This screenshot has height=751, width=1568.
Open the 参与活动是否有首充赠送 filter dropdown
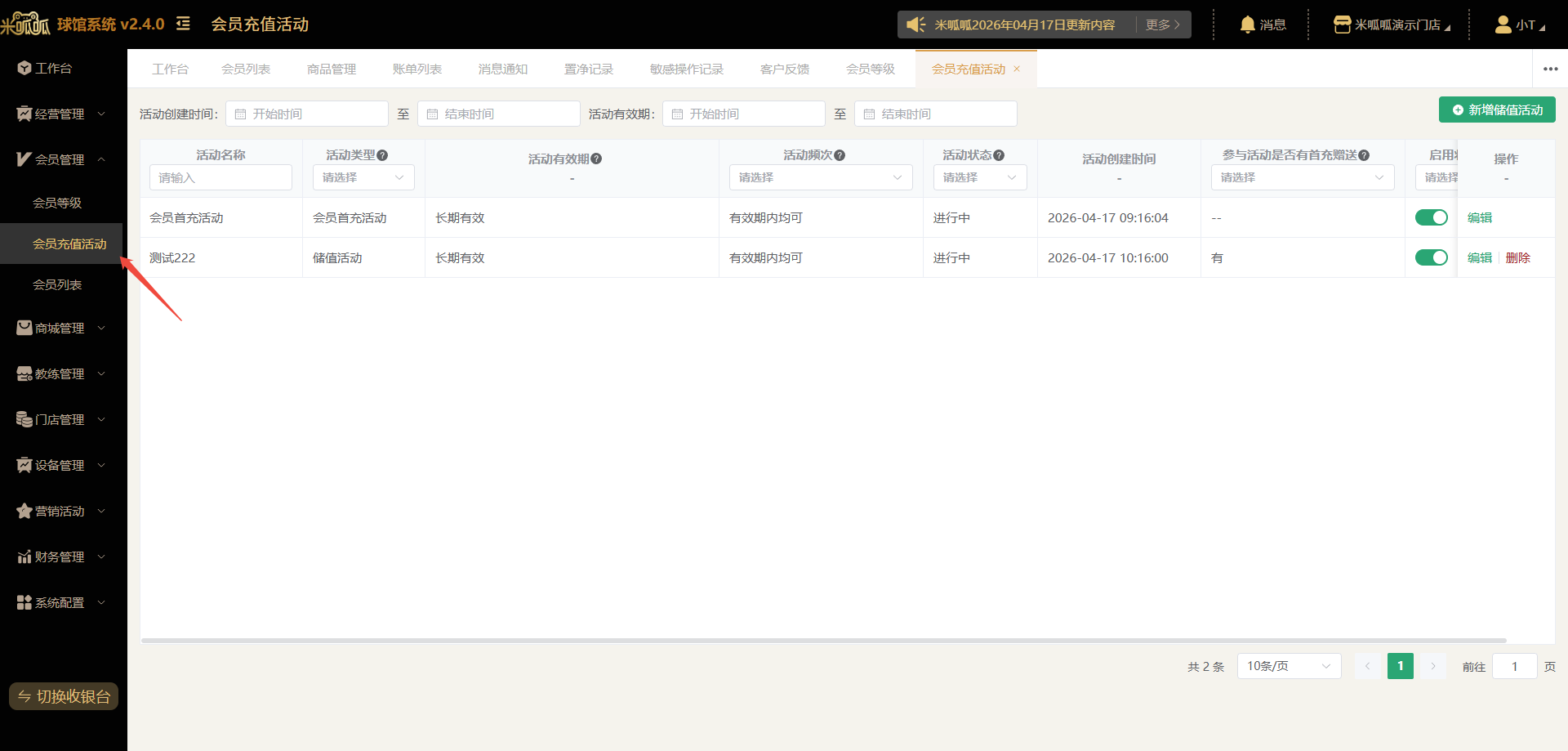coord(1303,177)
